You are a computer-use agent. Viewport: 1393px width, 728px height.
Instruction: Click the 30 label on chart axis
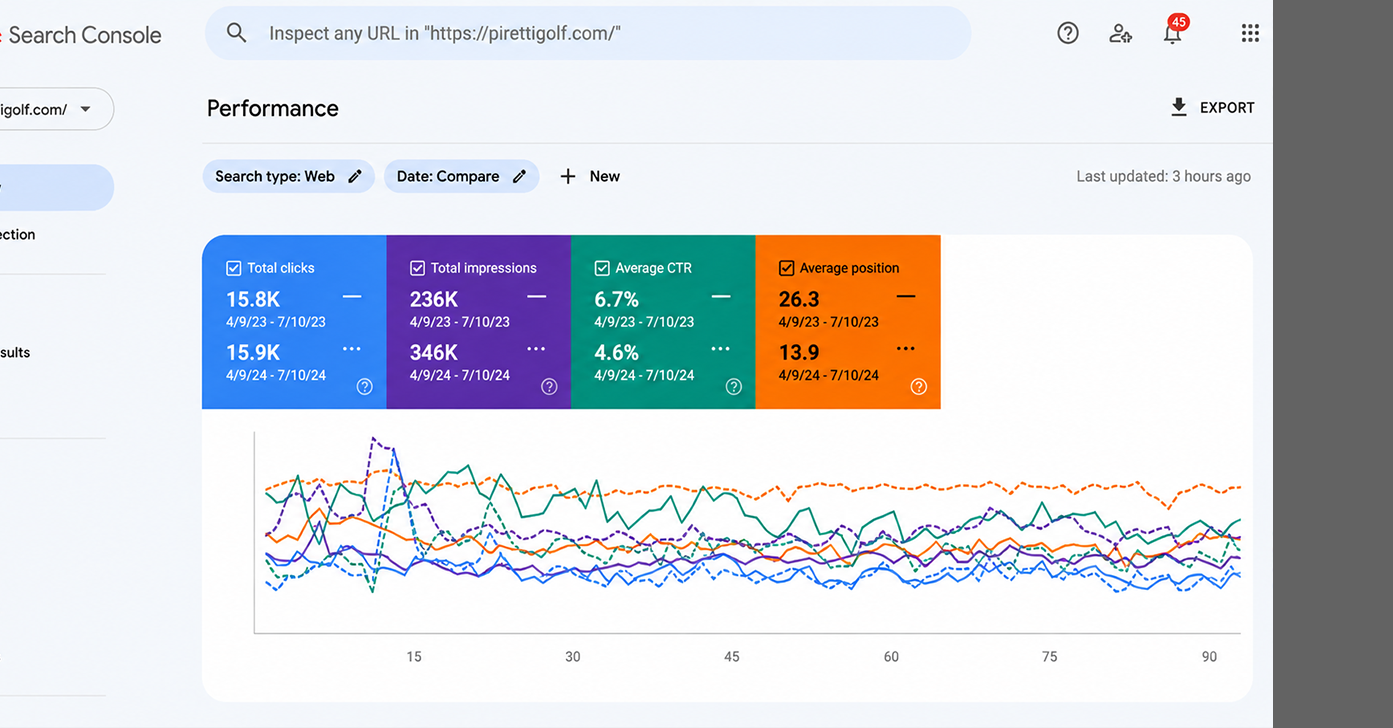coord(573,657)
